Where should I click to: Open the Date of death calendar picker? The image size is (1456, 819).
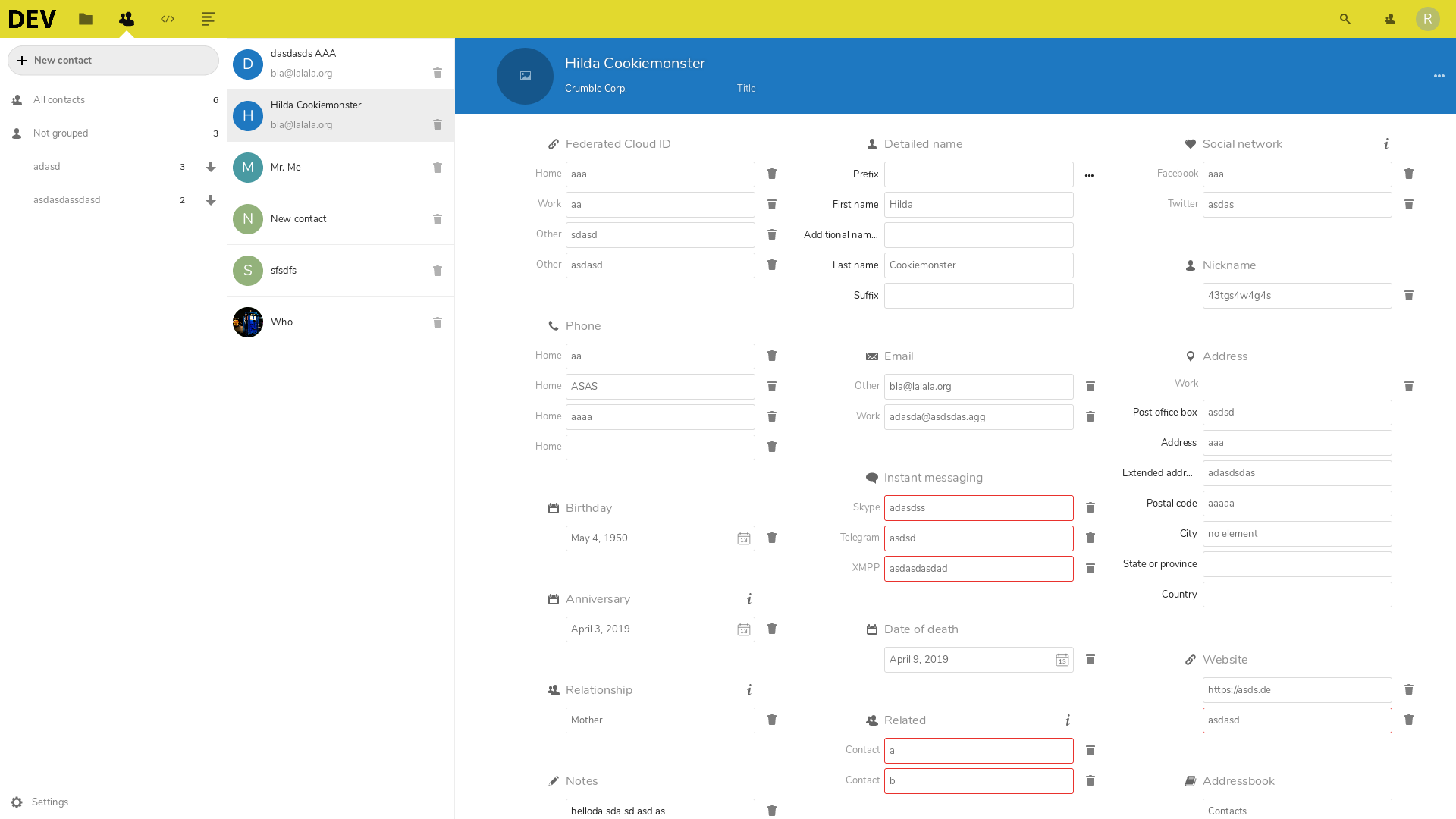click(x=1062, y=660)
